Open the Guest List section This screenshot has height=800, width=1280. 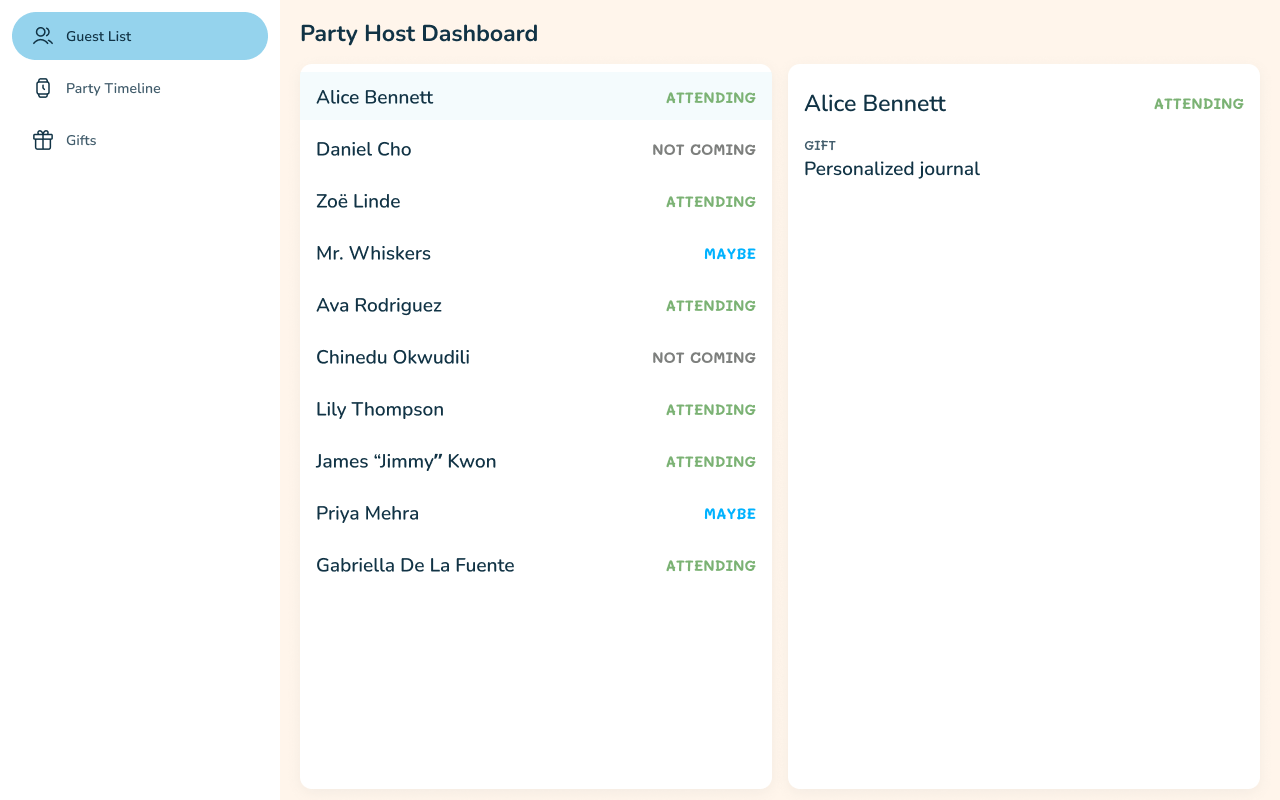[139, 36]
